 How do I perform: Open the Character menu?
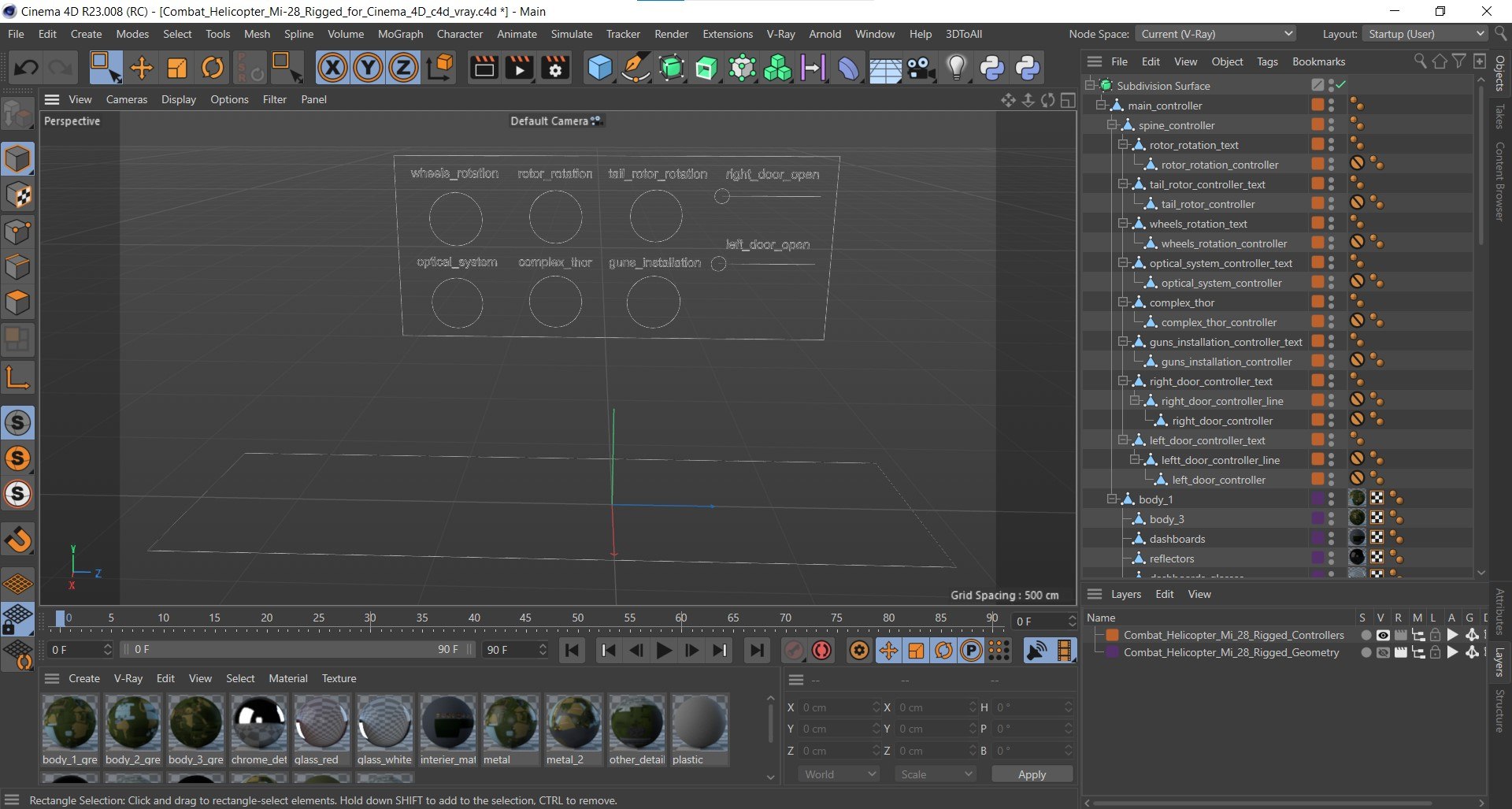pos(460,34)
